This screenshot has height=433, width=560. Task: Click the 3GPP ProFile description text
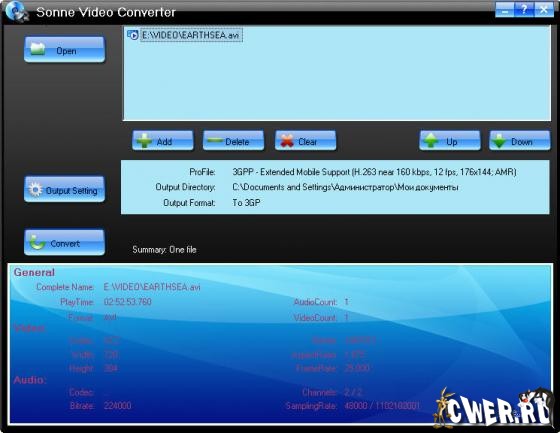(374, 172)
